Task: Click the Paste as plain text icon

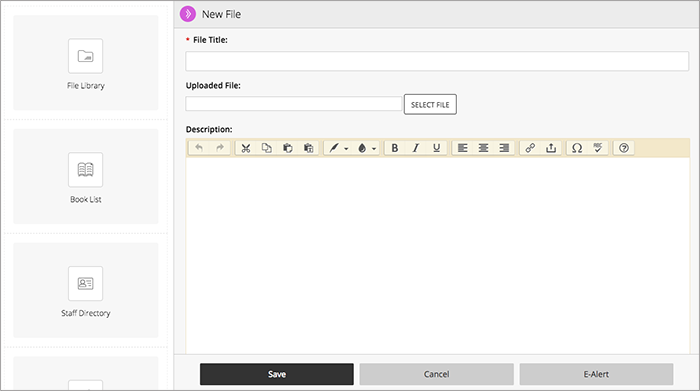Action: tap(308, 148)
